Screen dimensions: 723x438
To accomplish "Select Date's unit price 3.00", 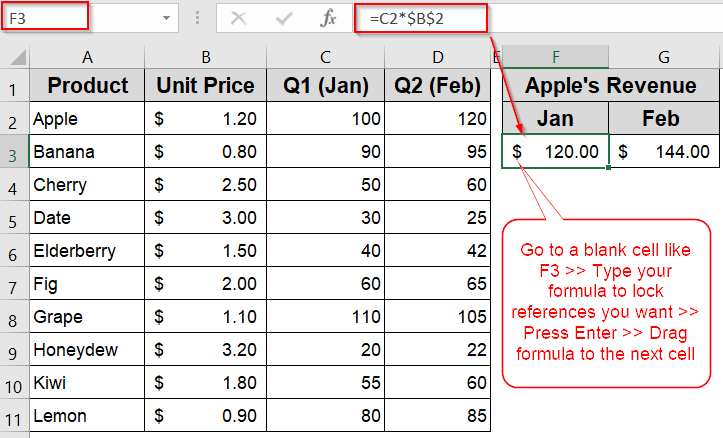I will [206, 218].
